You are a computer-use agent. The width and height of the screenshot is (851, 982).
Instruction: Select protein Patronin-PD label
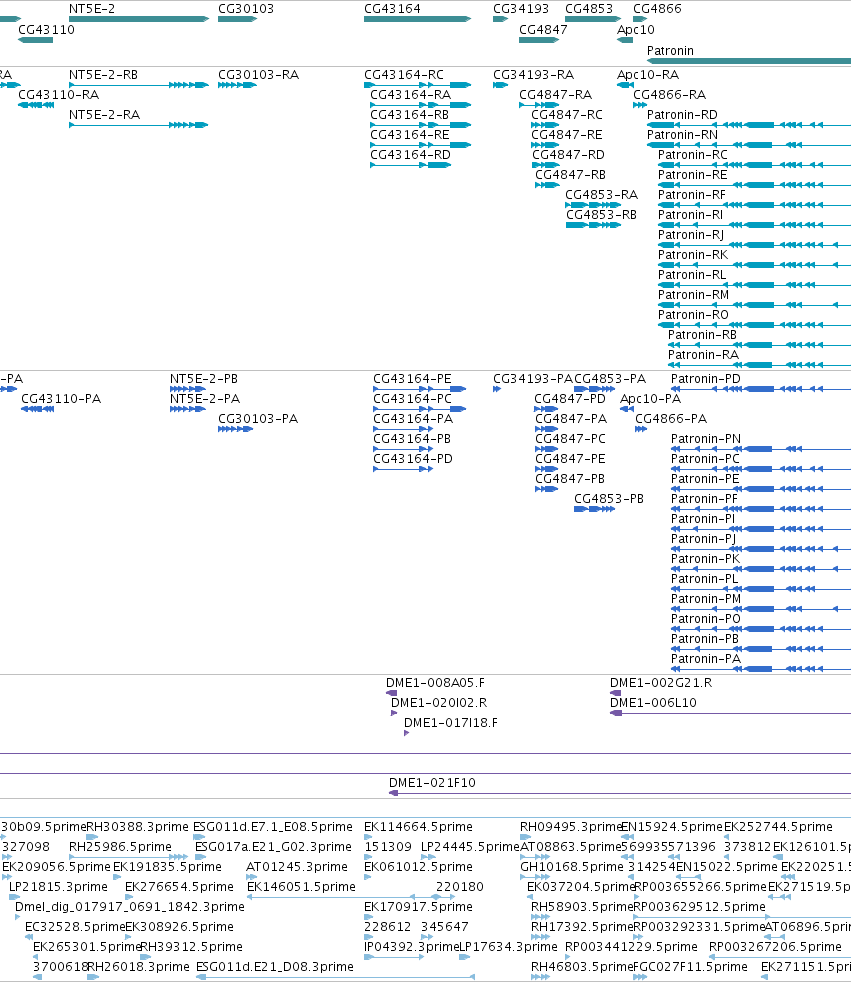point(706,379)
